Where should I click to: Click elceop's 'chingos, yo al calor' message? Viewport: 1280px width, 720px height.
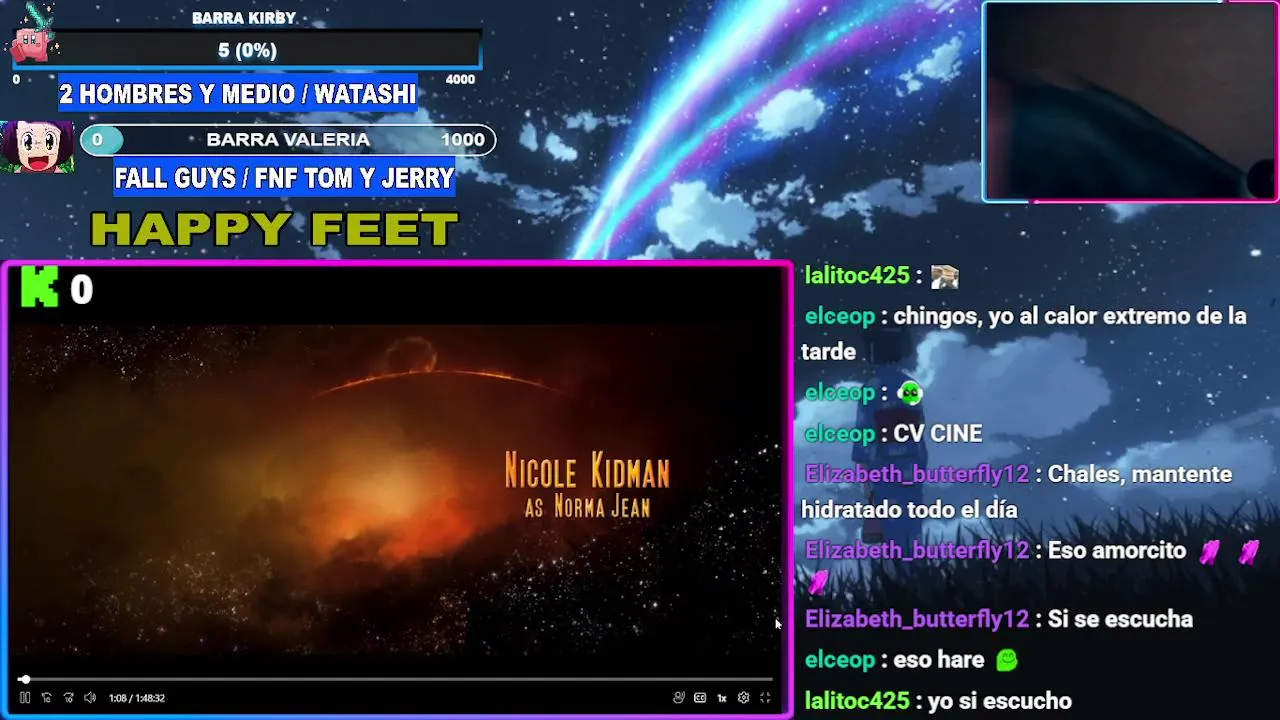tap(1025, 333)
